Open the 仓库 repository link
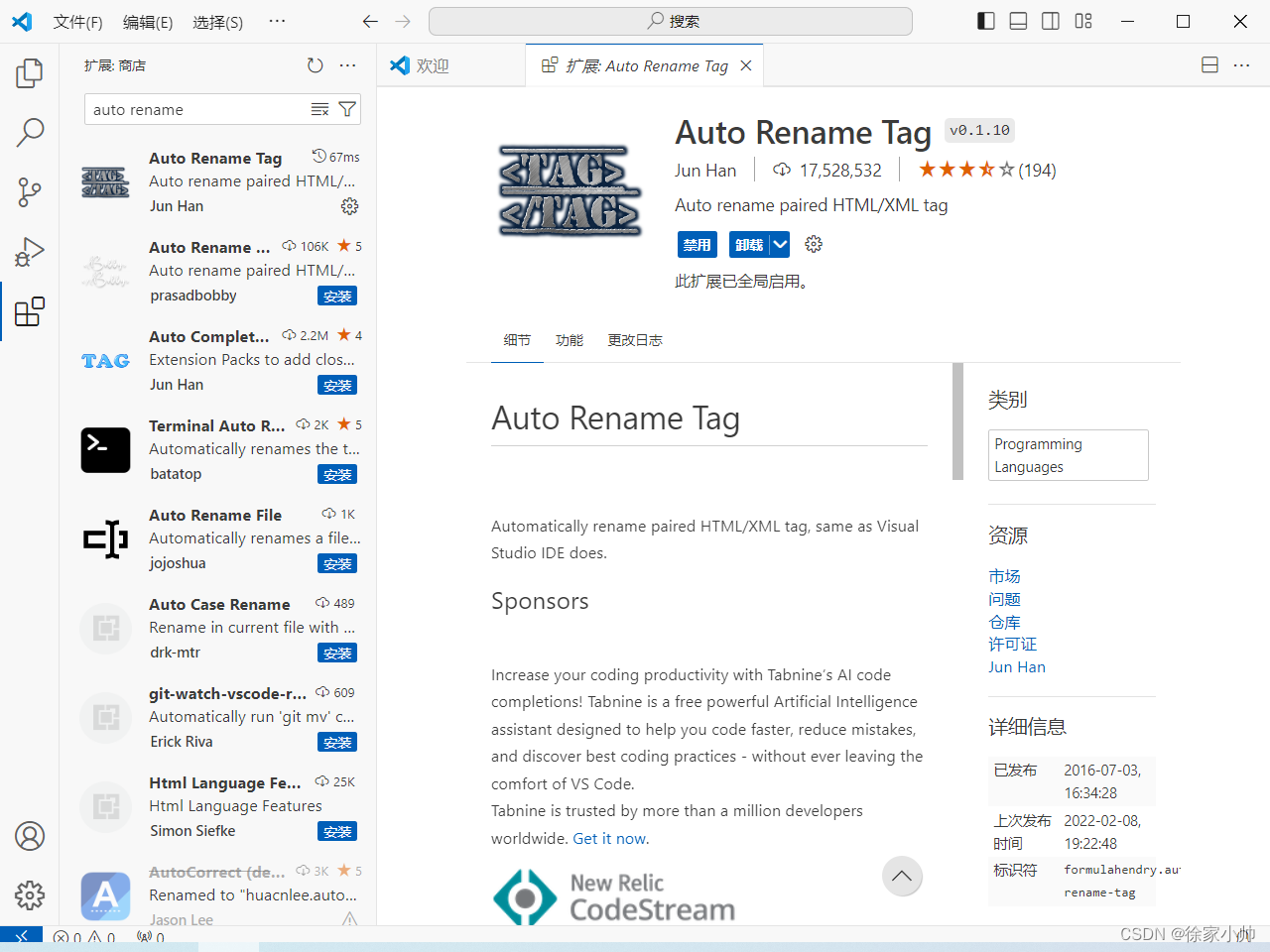 [x=1004, y=622]
